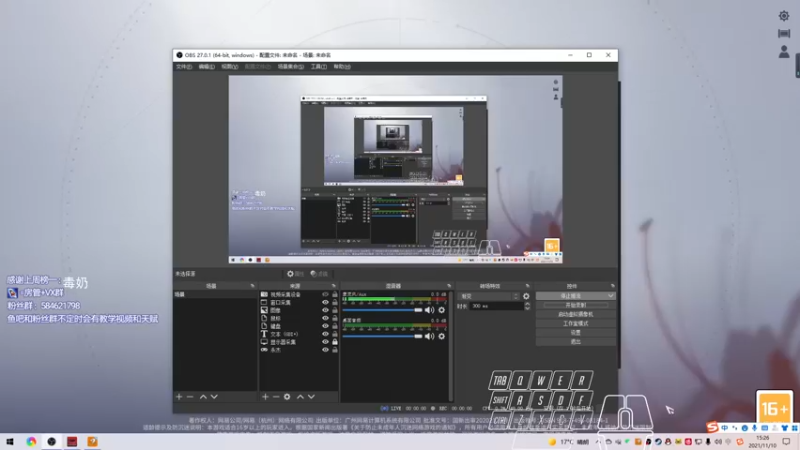
Task: Enable 工作室模式 in controls
Action: click(x=576, y=323)
